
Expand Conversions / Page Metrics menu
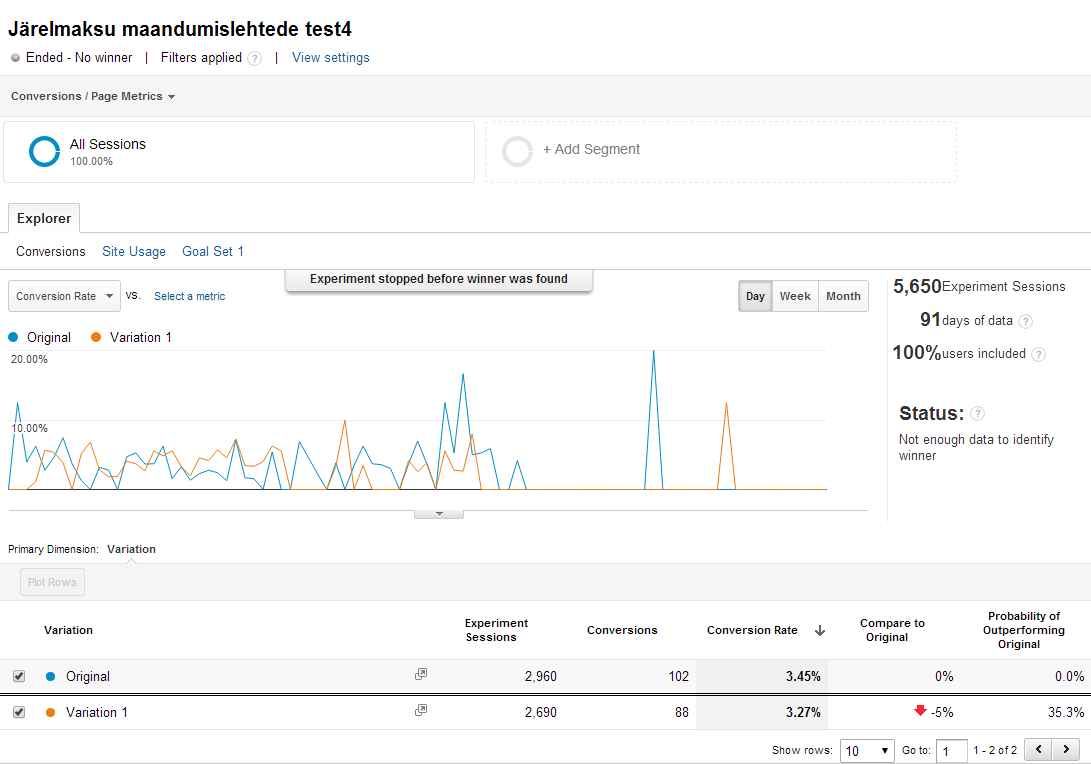(x=93, y=97)
